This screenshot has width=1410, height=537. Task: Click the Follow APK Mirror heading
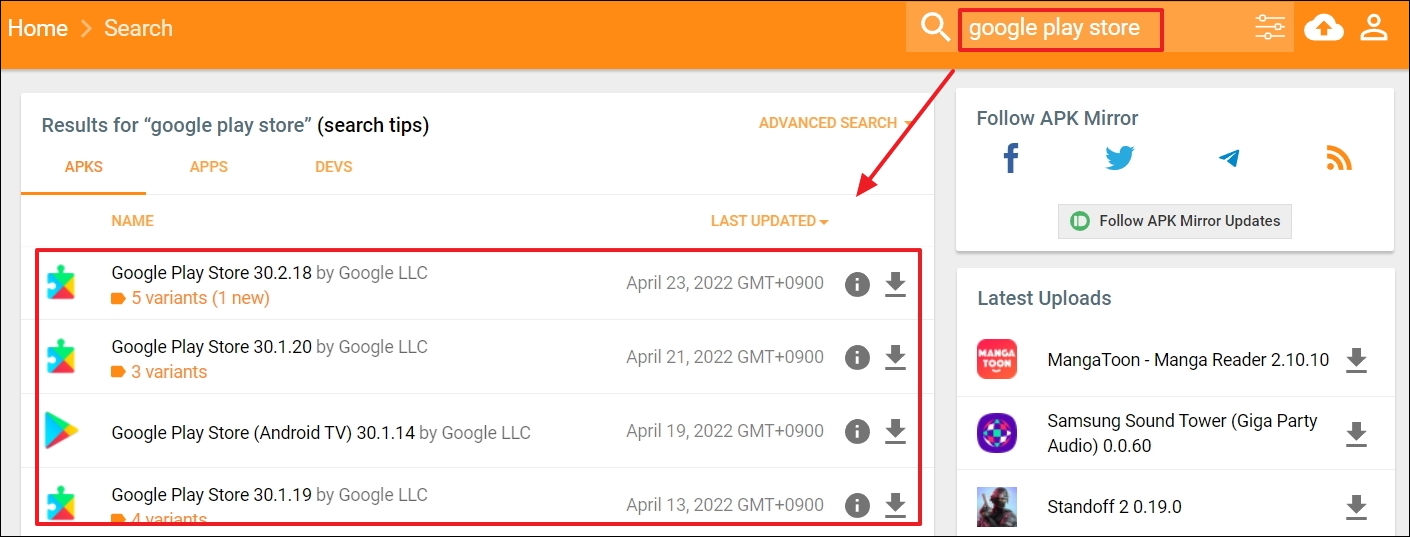[x=1057, y=118]
